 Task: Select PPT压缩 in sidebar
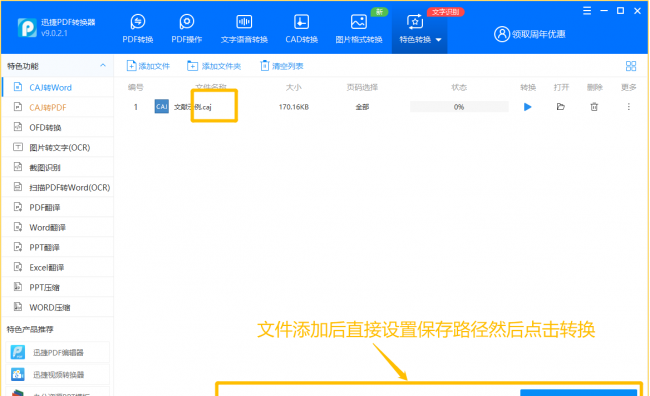coord(58,287)
